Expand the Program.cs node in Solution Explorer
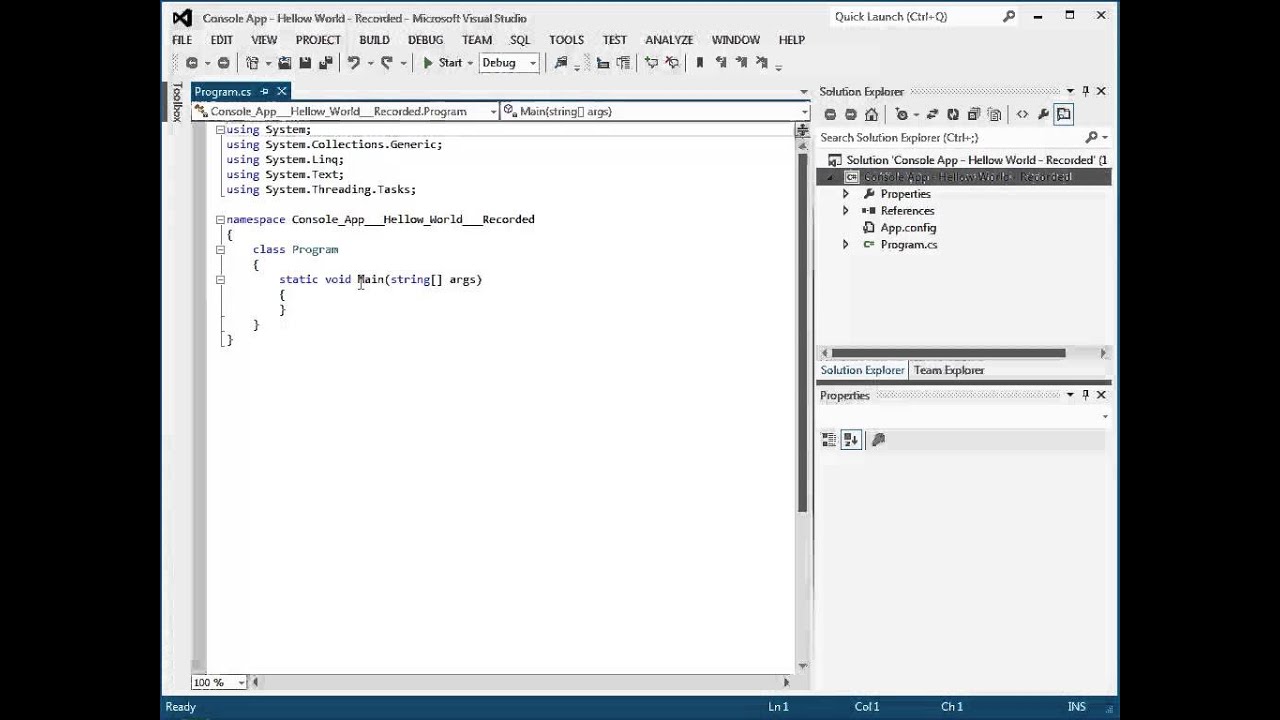This screenshot has height=720, width=1280. [x=846, y=245]
